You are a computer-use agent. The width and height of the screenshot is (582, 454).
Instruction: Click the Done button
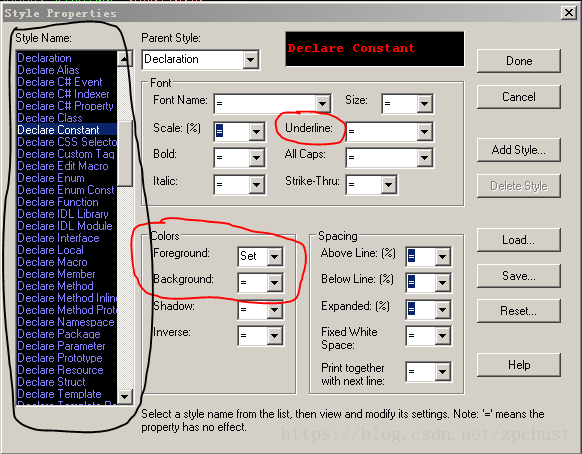(519, 61)
